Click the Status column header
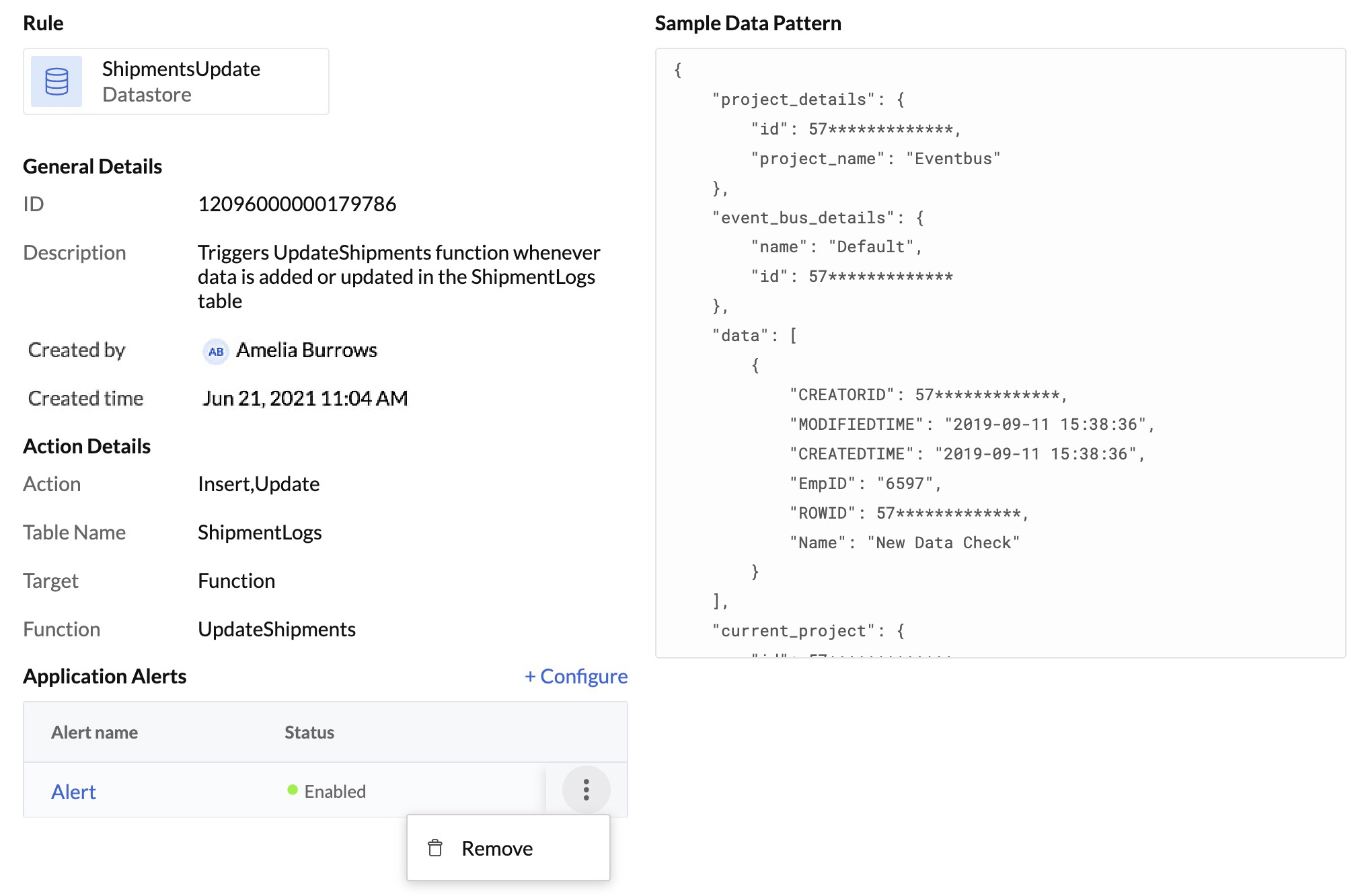 309,732
